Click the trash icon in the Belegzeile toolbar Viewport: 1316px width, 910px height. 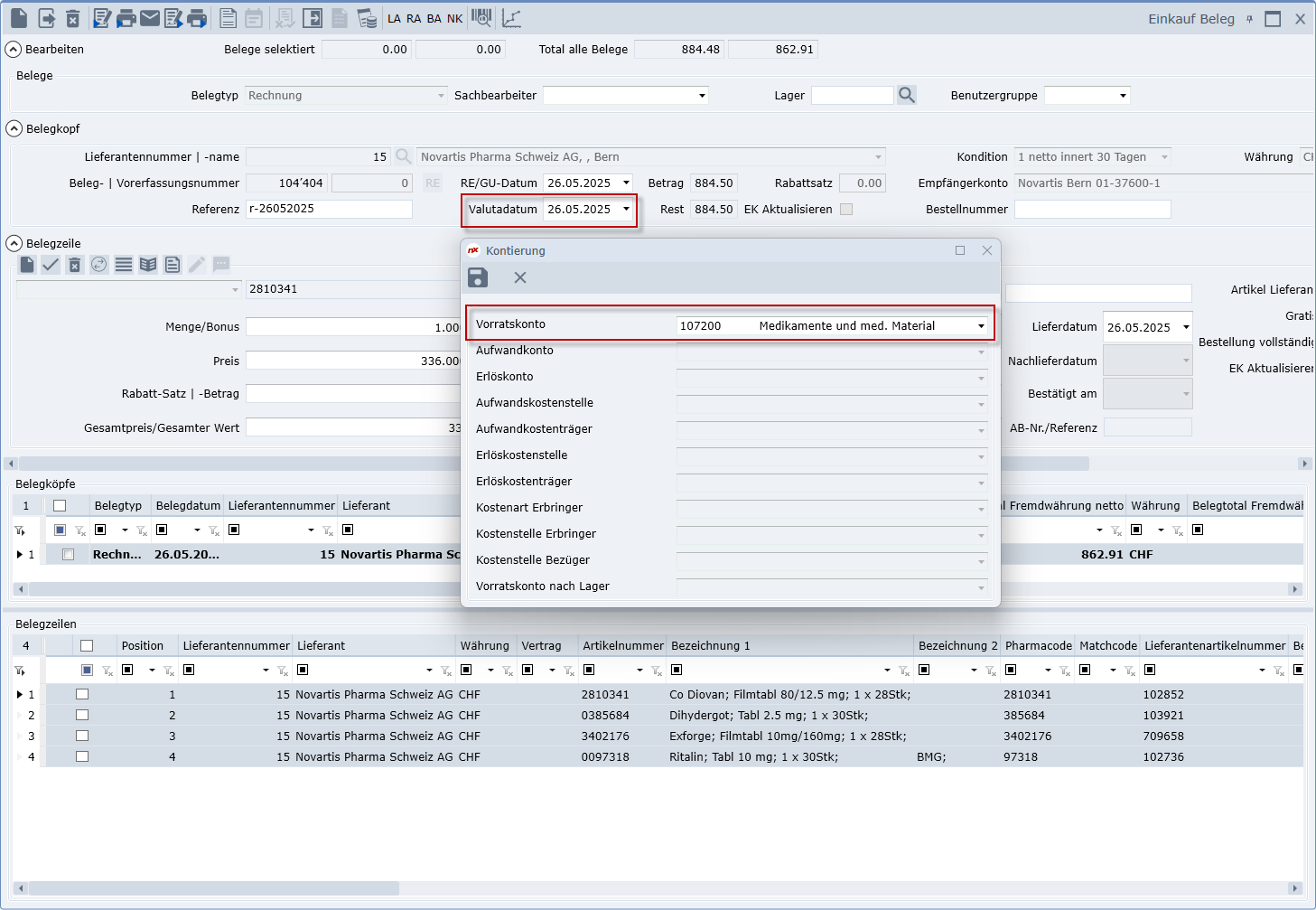pos(75,265)
